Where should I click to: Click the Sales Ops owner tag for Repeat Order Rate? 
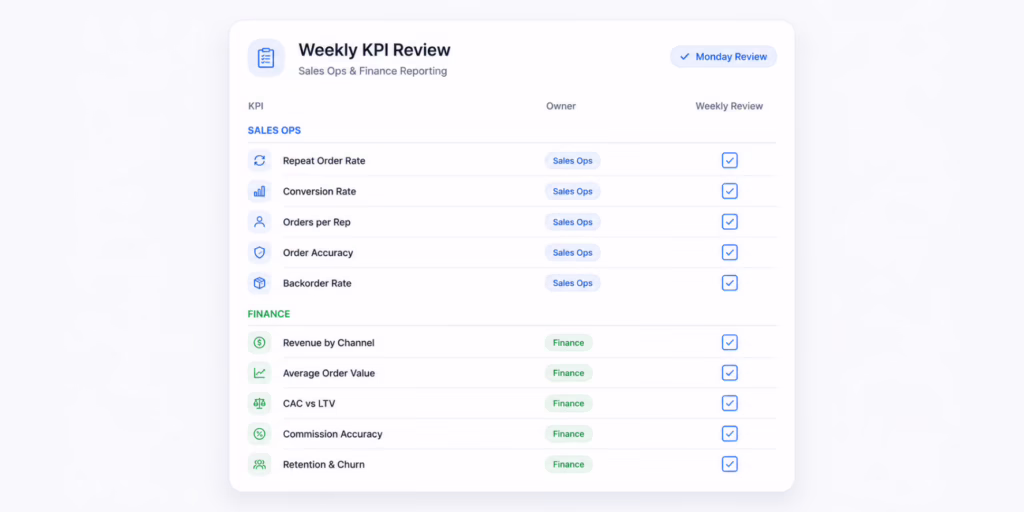(x=573, y=161)
